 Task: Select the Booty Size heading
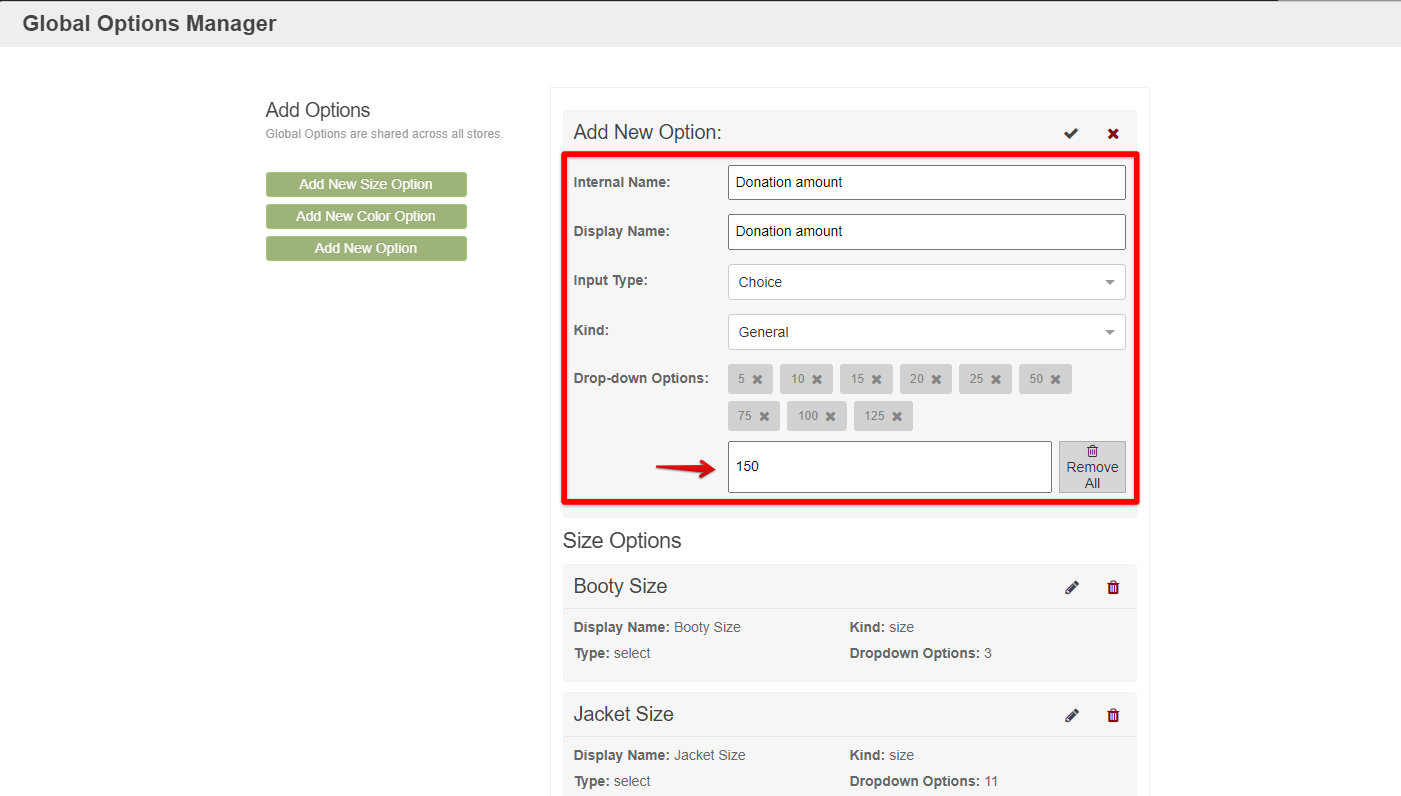620,586
